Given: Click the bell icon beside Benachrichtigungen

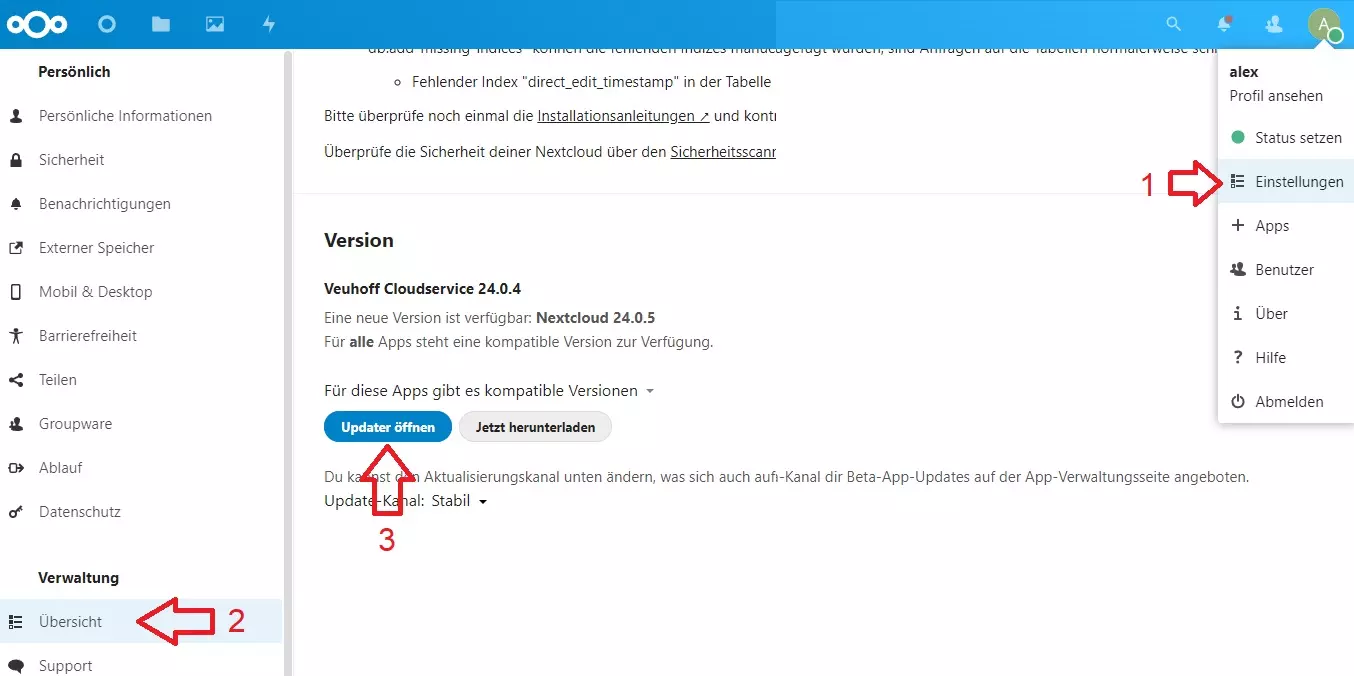Looking at the screenshot, I should click(x=16, y=204).
